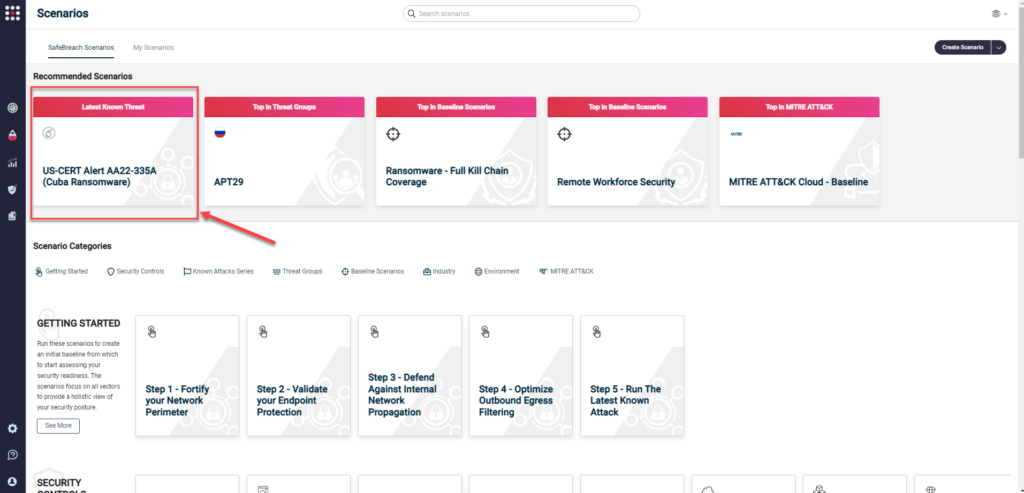Jump to the Known Attacks Series category
The height and width of the screenshot is (493, 1024).
pos(218,271)
